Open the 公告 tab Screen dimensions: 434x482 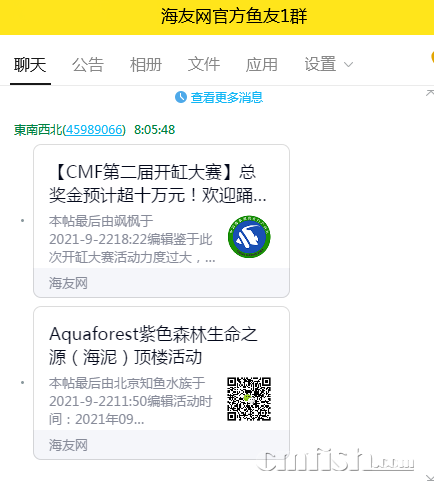tap(88, 65)
